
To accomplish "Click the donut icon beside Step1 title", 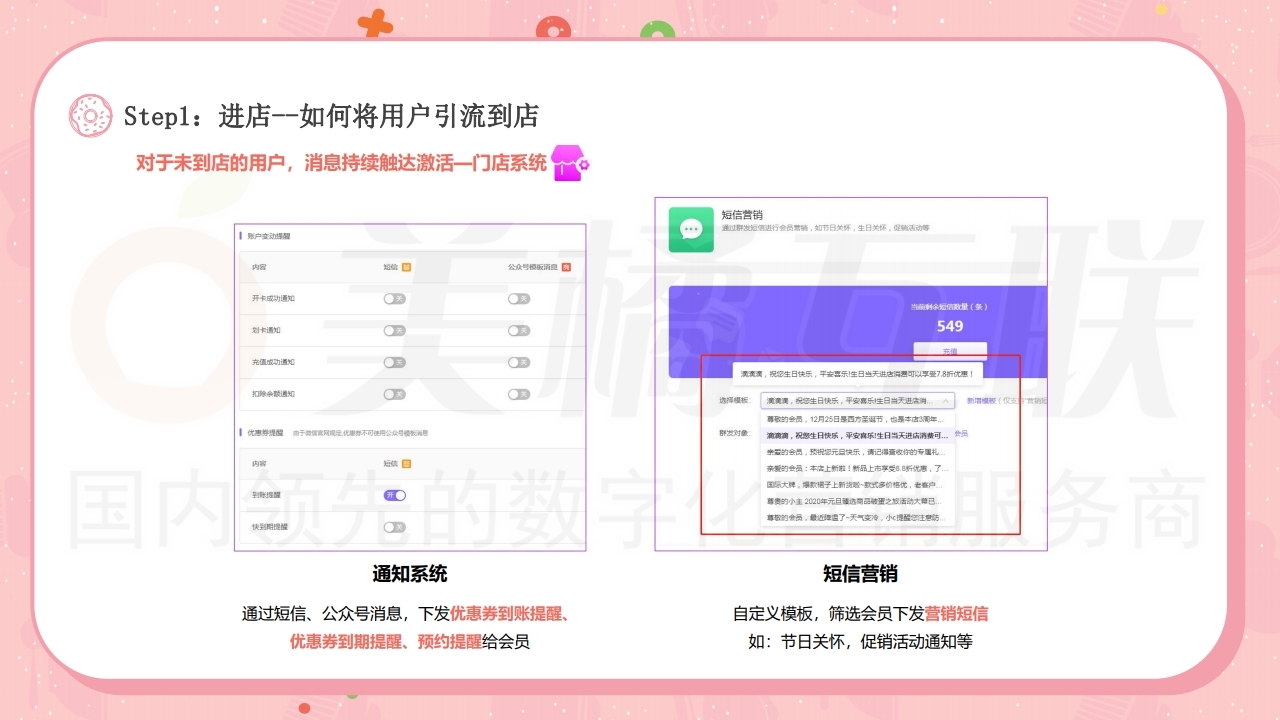I will coord(90,116).
